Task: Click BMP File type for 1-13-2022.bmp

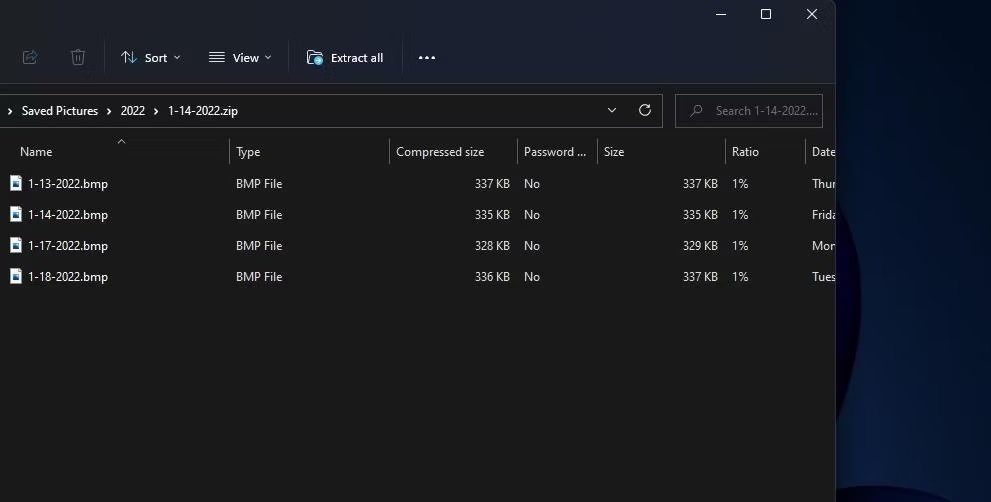Action: point(259,183)
